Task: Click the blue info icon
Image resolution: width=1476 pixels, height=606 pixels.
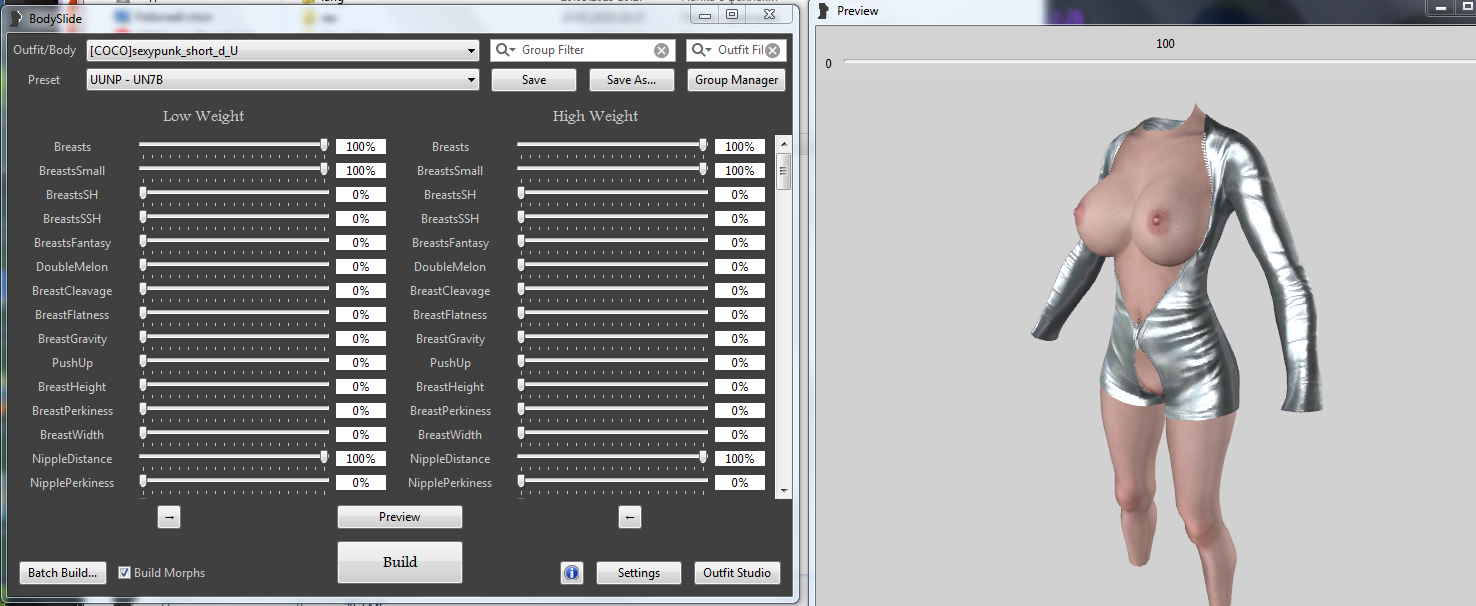Action: pos(572,573)
